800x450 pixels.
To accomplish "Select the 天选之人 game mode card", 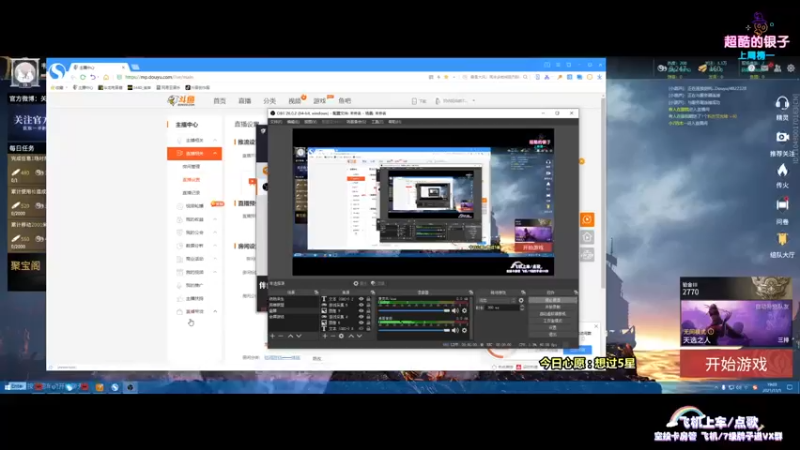I will coord(736,323).
